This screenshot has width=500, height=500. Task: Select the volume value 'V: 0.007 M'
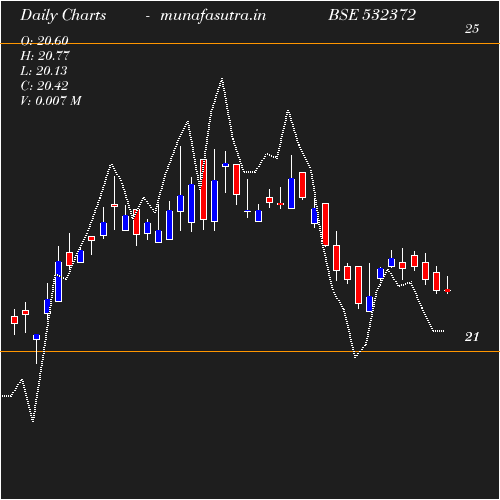(51, 101)
